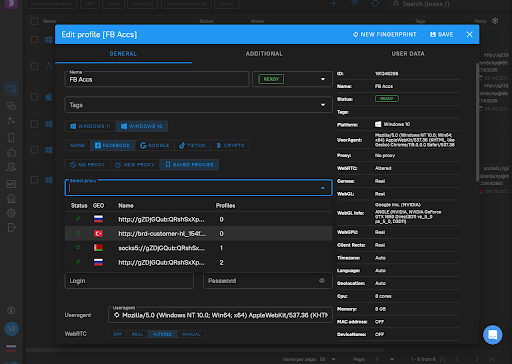The width and height of the screenshot is (512, 364).
Task: Toggle the select-all checkbox in header
Action: [34, 21]
